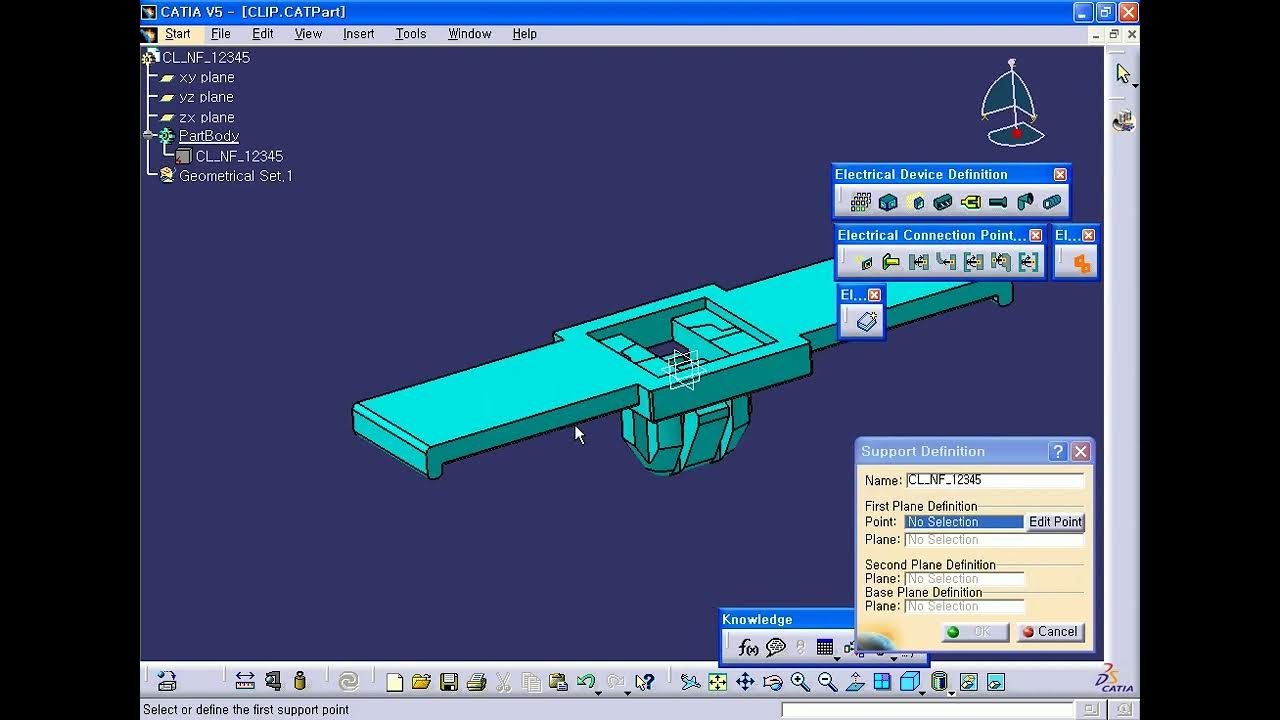Image resolution: width=1280 pixels, height=720 pixels.
Task: Expand the Isometric View dropdown arrow
Action: [x=922, y=694]
